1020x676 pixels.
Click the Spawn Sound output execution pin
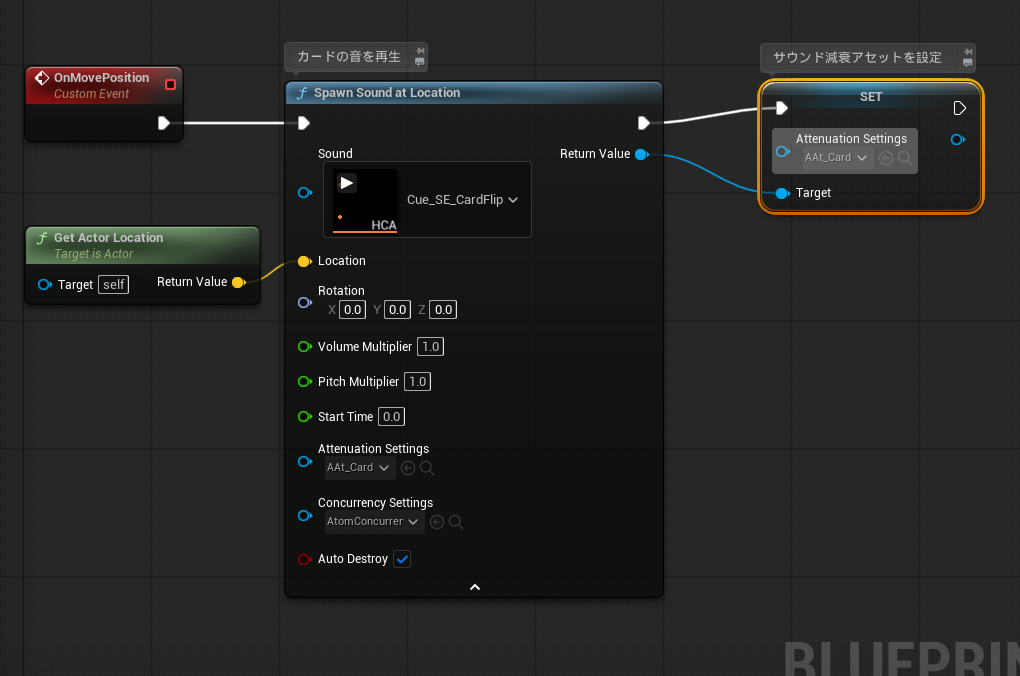point(643,123)
